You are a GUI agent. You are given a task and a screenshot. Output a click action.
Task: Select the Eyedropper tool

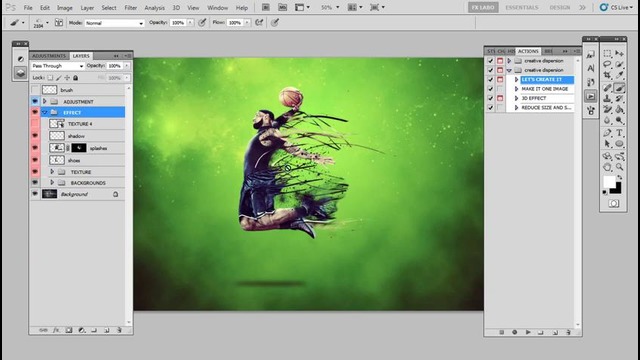click(620, 76)
